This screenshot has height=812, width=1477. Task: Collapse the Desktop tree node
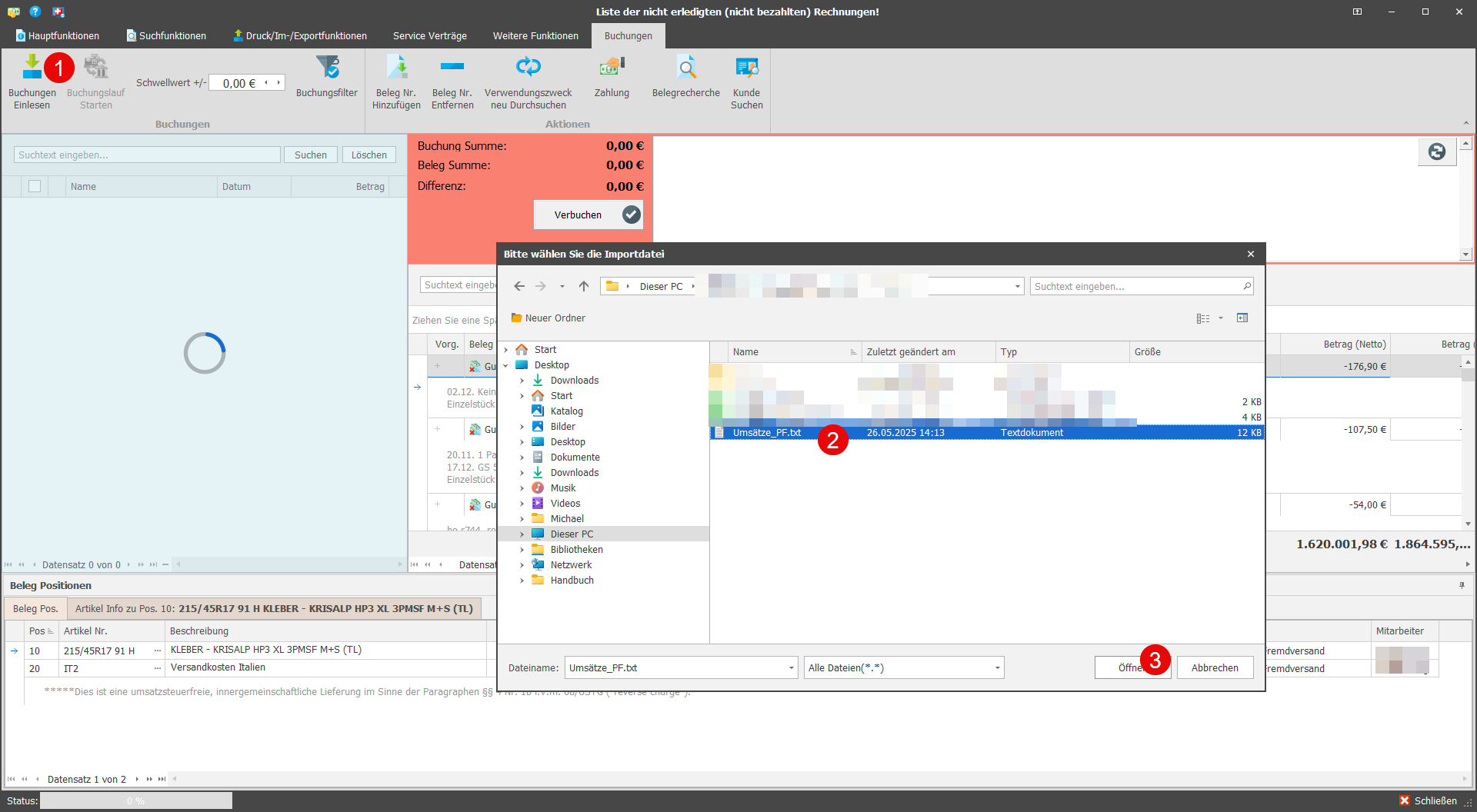pos(506,365)
